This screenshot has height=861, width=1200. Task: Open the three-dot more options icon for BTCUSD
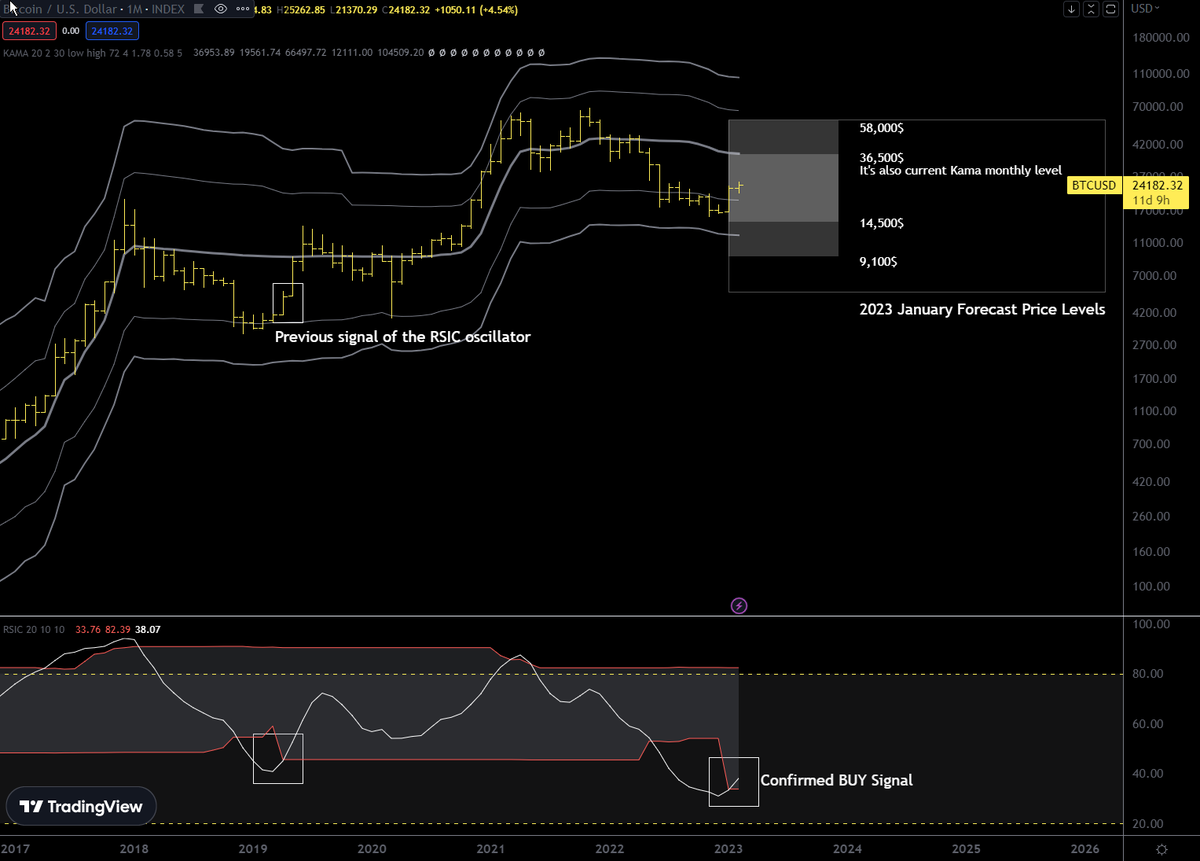[x=243, y=9]
